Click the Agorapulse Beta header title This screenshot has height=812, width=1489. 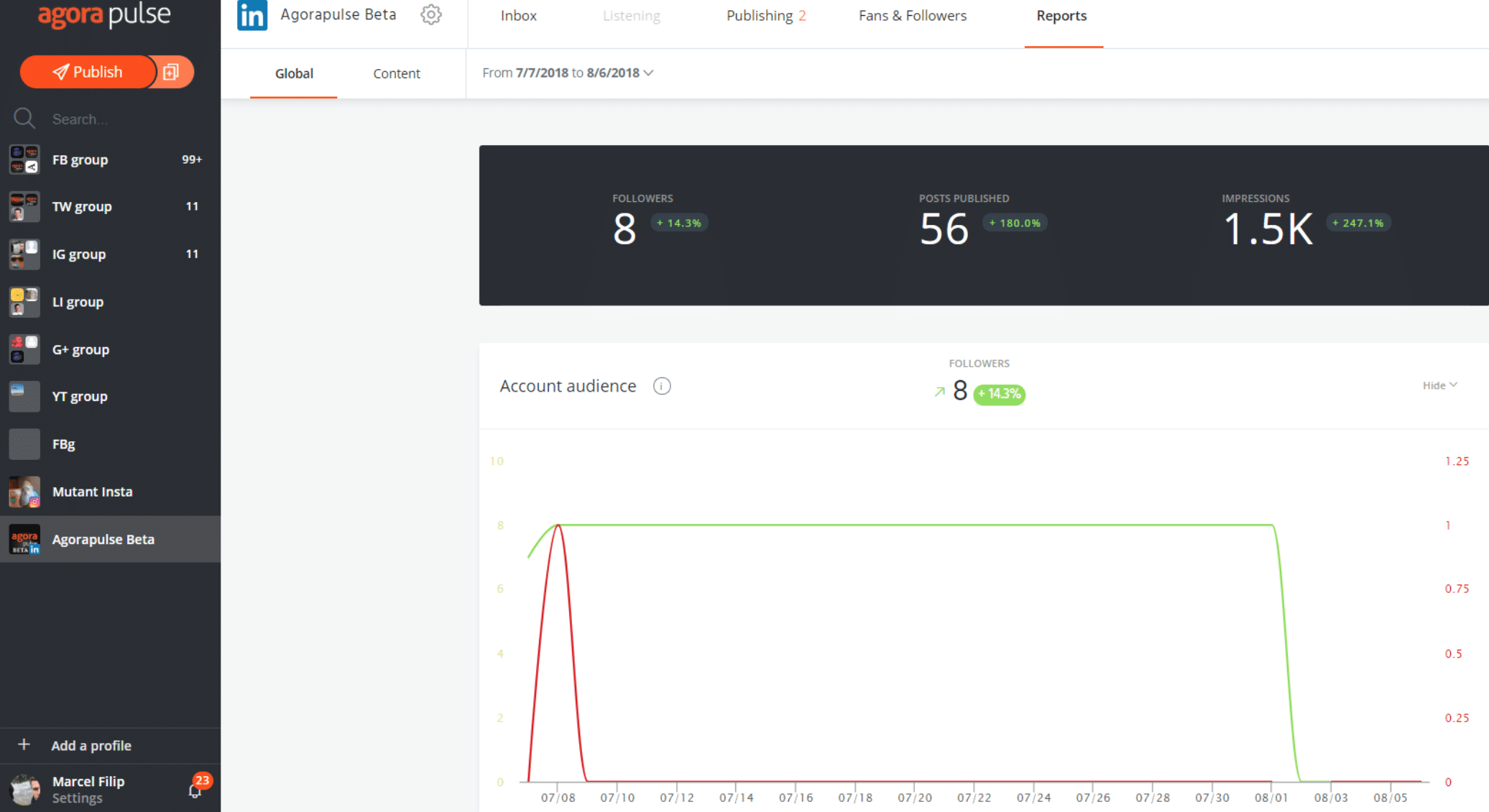pos(338,14)
